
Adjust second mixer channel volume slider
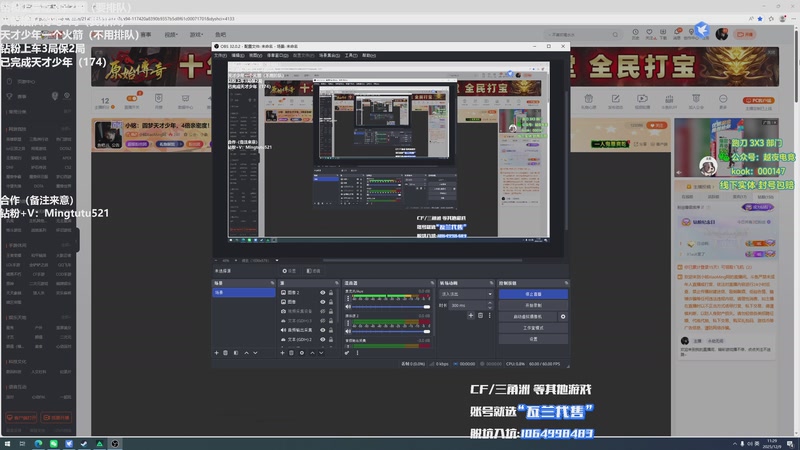pos(391,331)
